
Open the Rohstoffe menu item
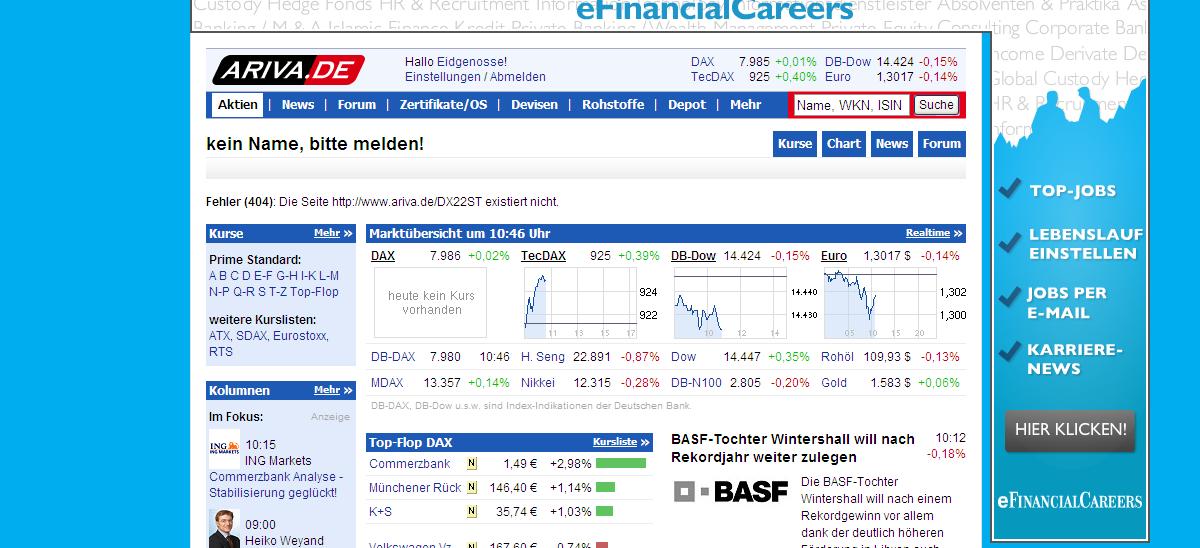pyautogui.click(x=613, y=104)
